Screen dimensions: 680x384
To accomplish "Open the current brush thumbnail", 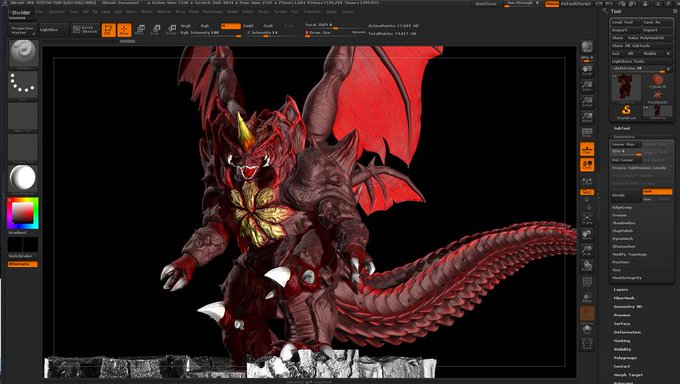I will pos(23,53).
